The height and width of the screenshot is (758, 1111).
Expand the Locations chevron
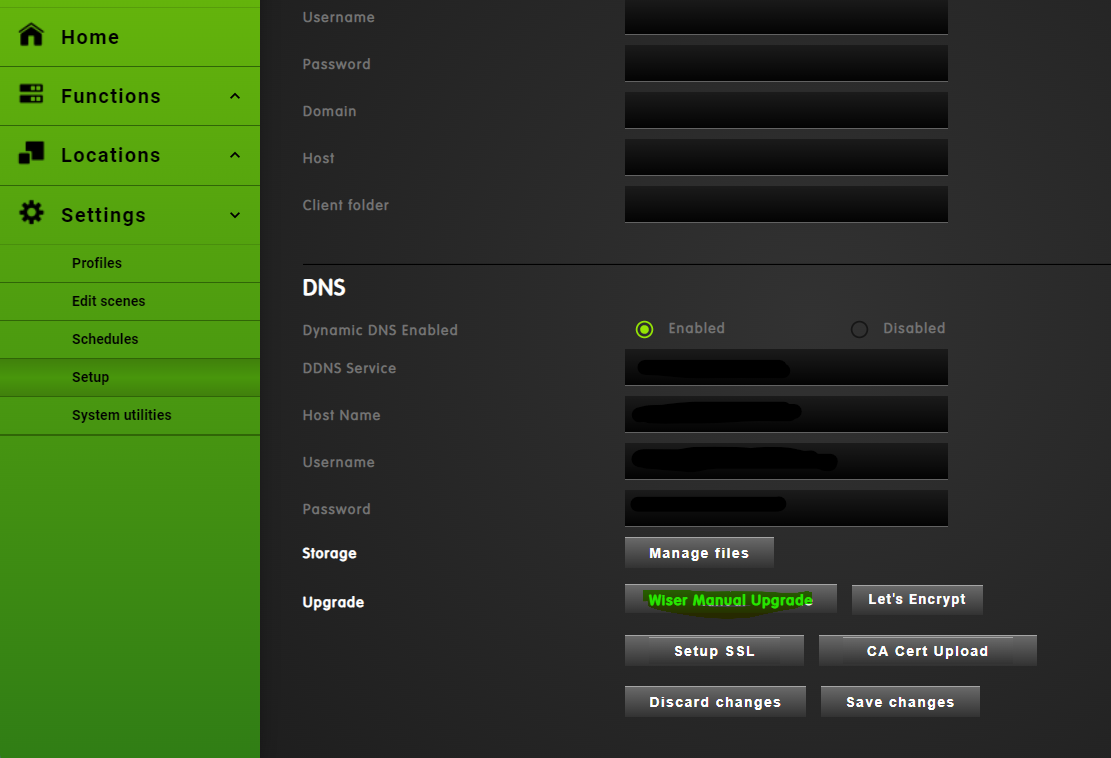click(x=235, y=155)
